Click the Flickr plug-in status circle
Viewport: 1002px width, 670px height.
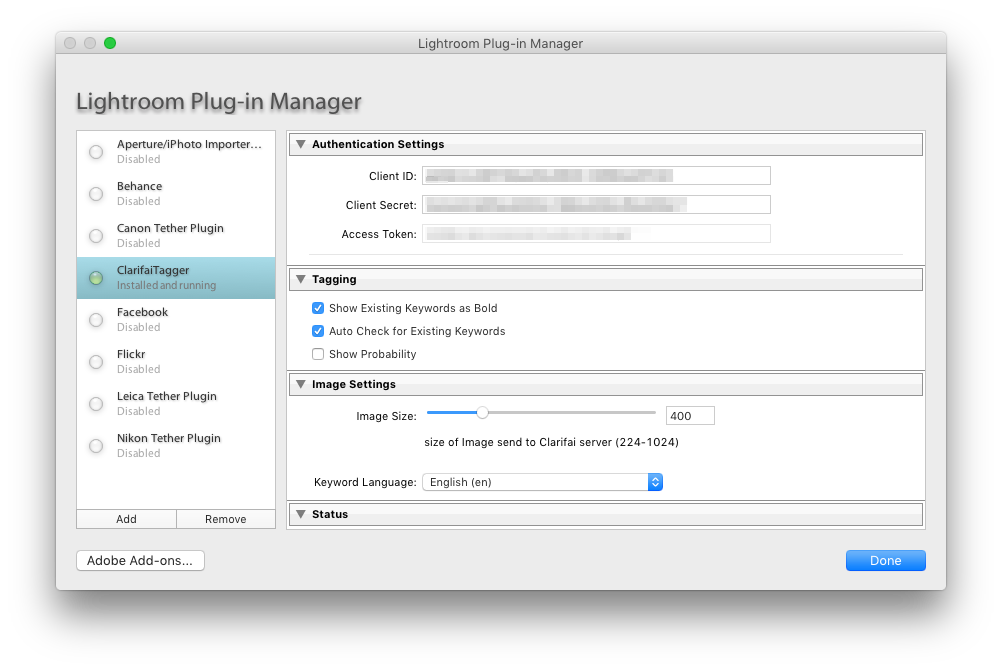96,362
